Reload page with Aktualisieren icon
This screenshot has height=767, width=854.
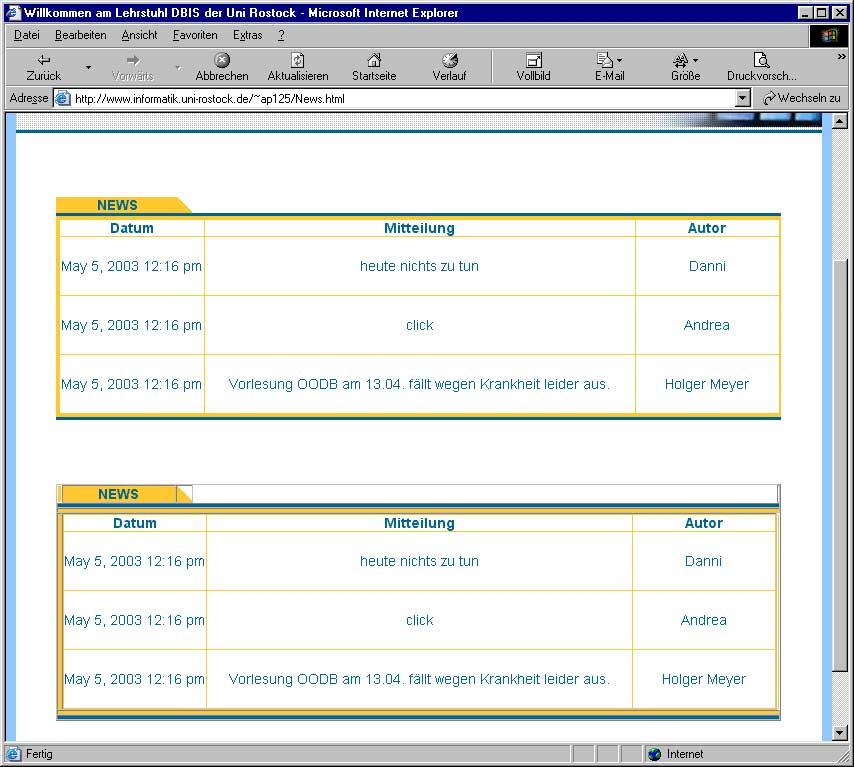297,61
